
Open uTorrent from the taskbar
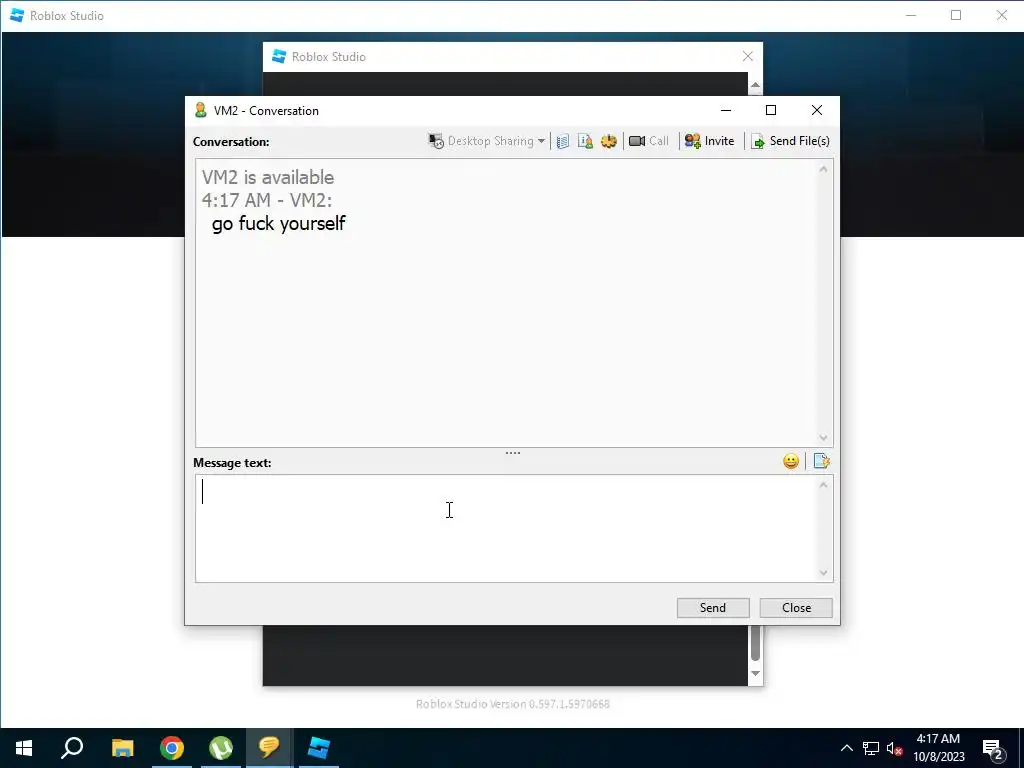click(221, 748)
